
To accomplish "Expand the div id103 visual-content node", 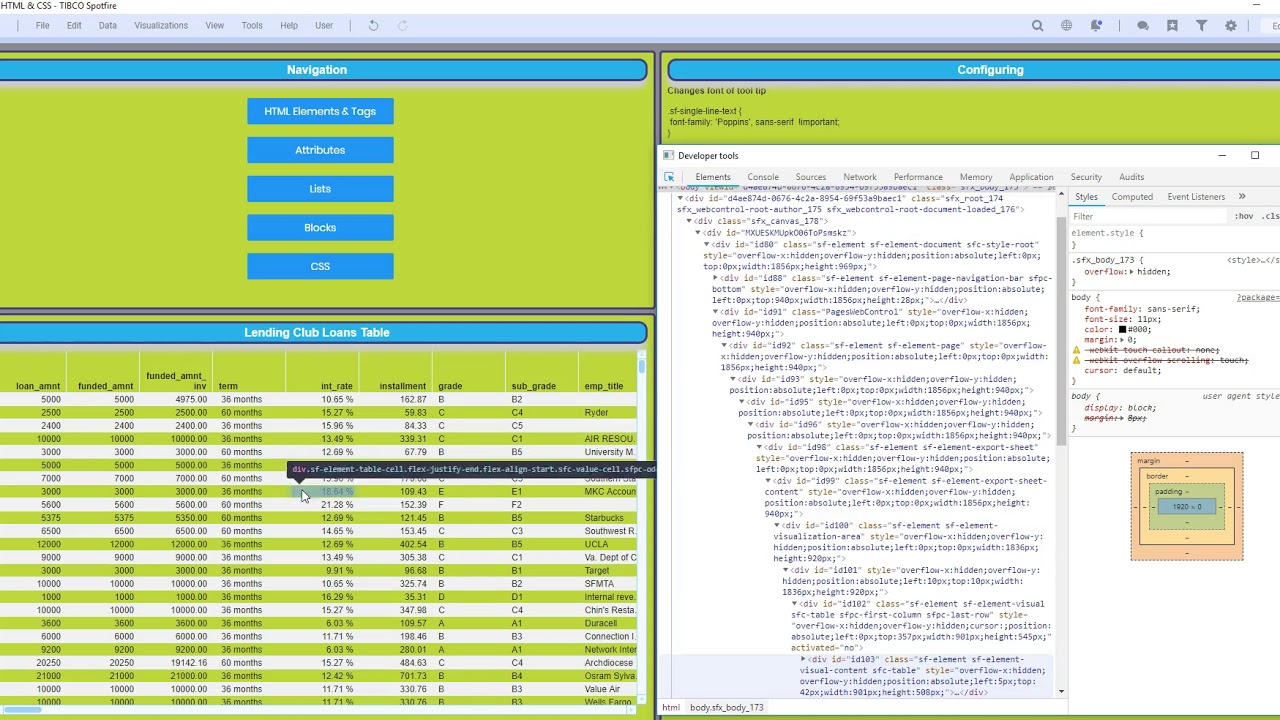I will coord(804,660).
